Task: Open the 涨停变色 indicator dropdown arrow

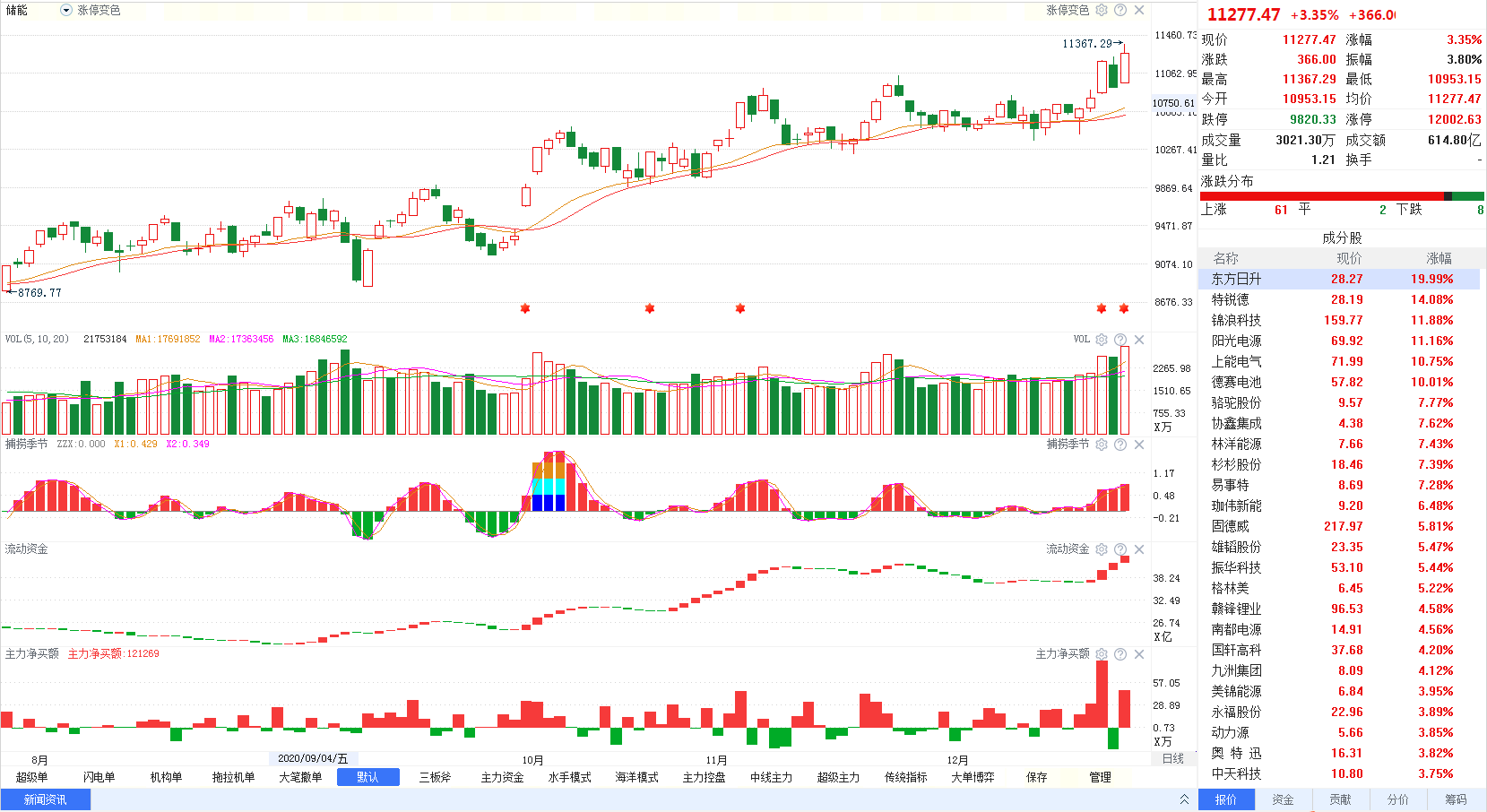Action: pos(66,10)
